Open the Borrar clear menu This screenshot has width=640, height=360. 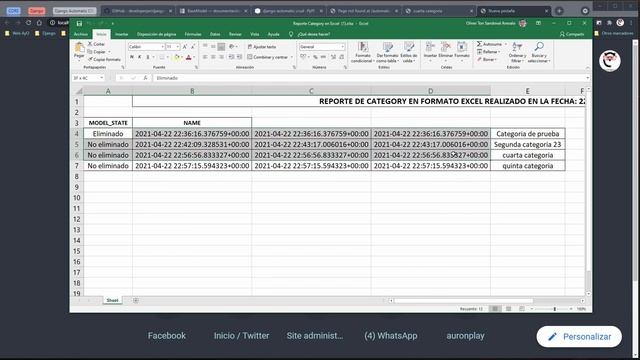[487, 60]
